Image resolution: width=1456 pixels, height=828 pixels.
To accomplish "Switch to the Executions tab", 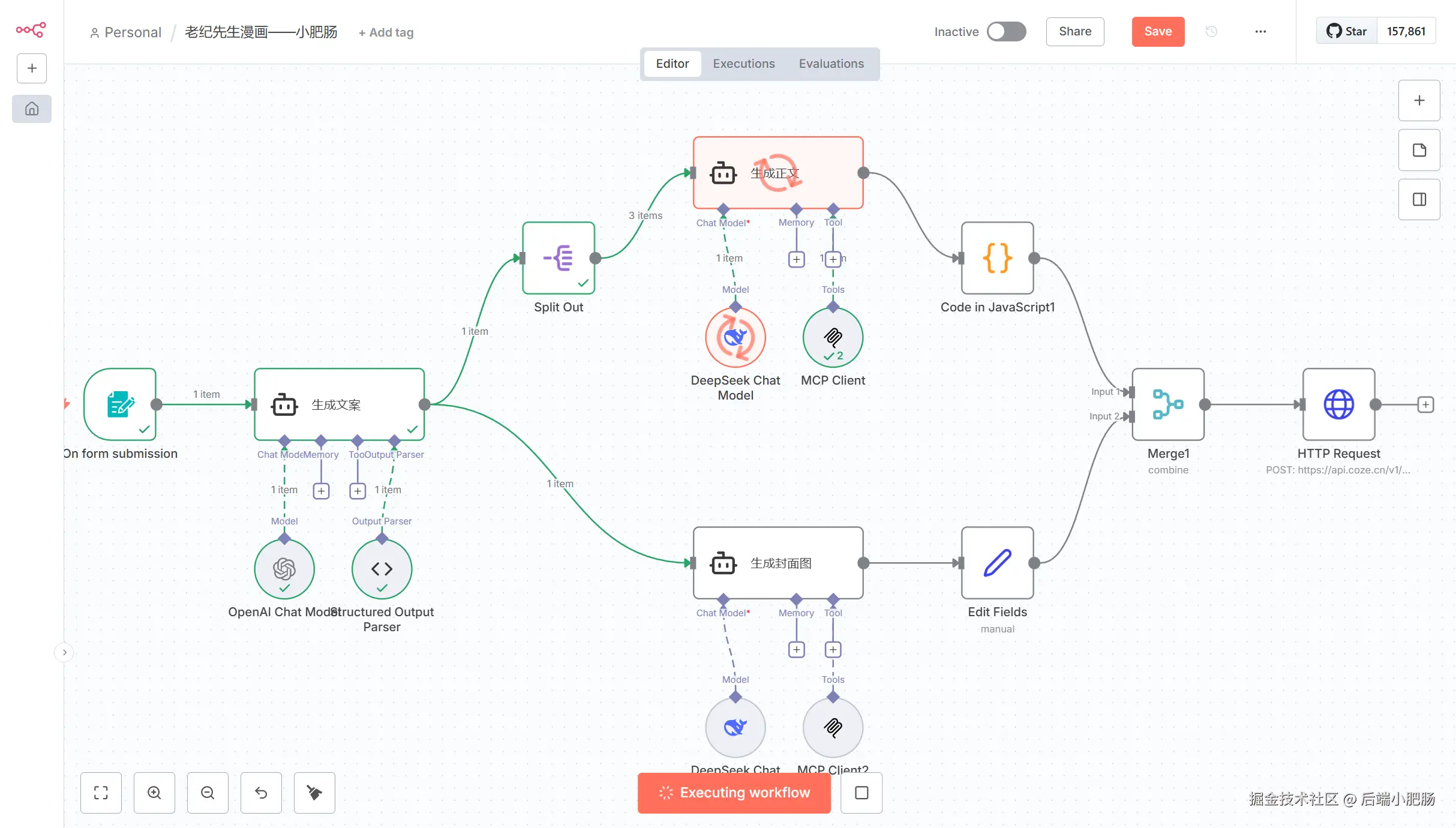I will pos(743,64).
